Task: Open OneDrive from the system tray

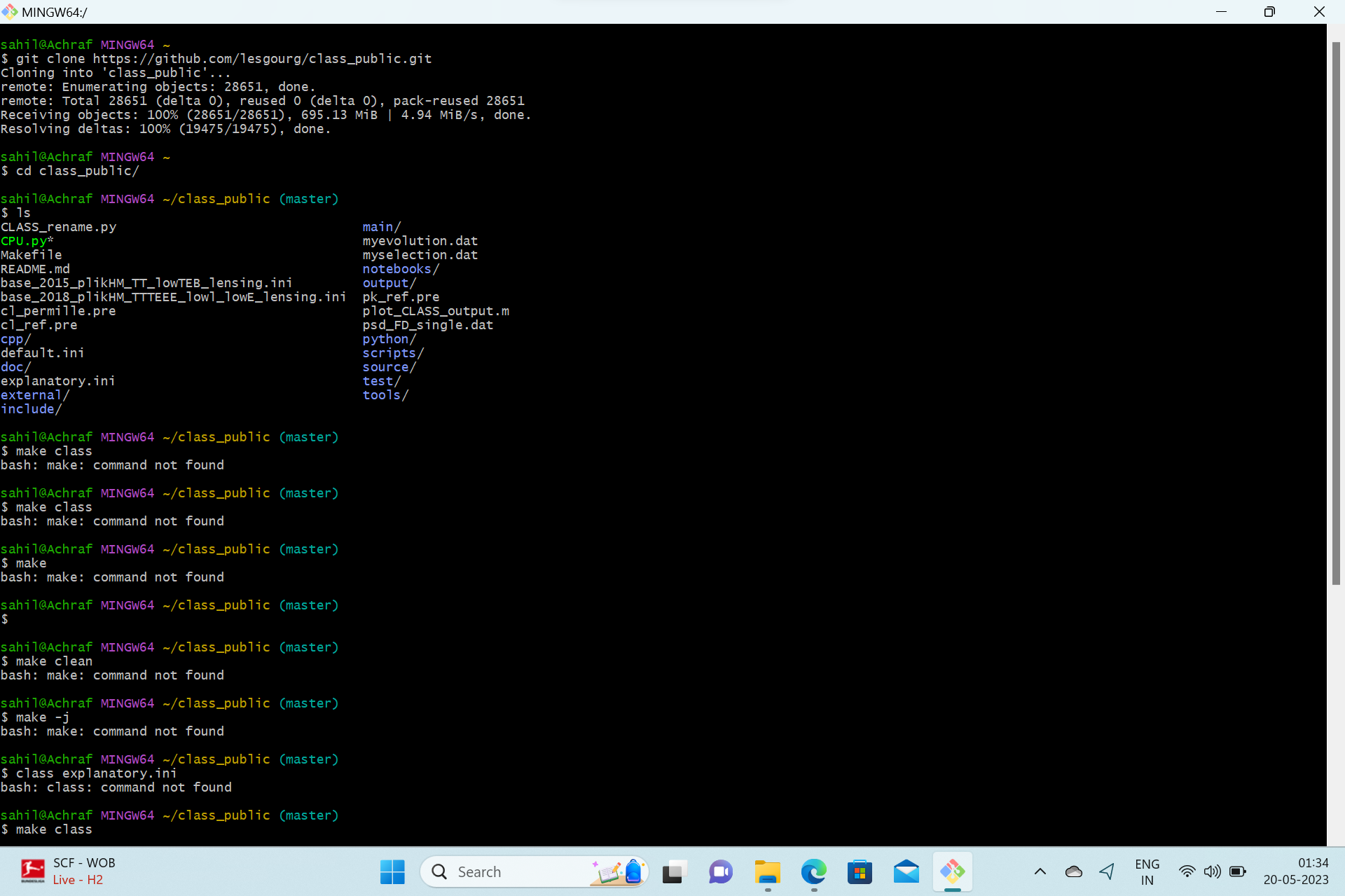Action: click(x=1073, y=871)
